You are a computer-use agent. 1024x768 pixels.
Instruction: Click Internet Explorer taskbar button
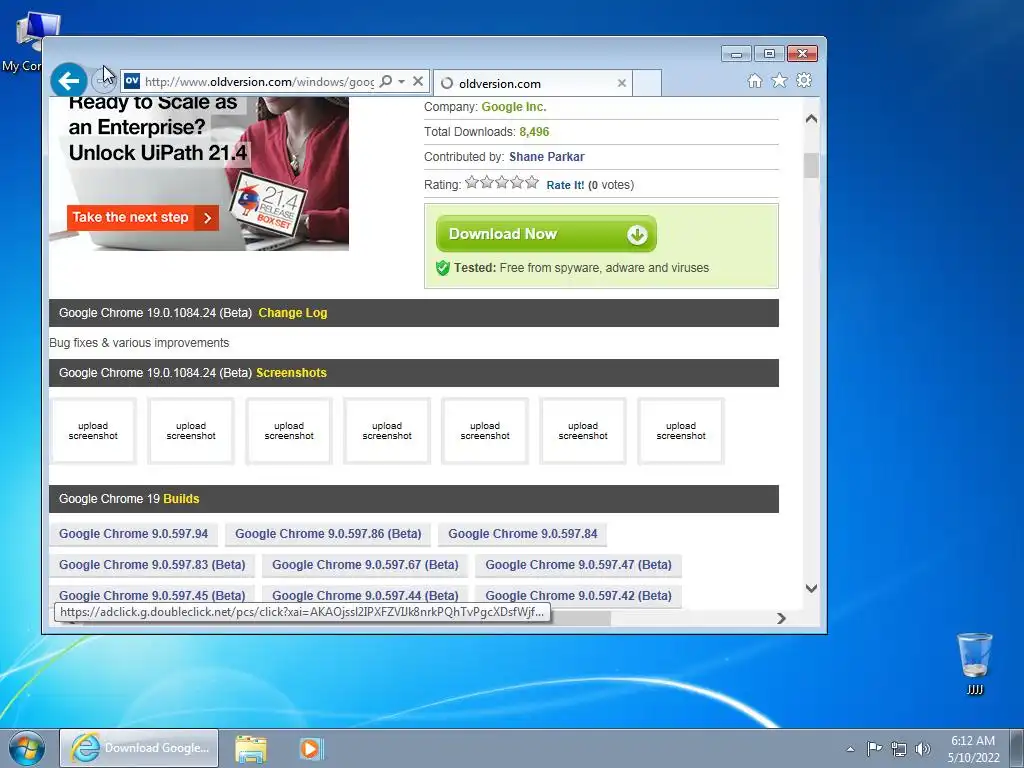pos(139,748)
